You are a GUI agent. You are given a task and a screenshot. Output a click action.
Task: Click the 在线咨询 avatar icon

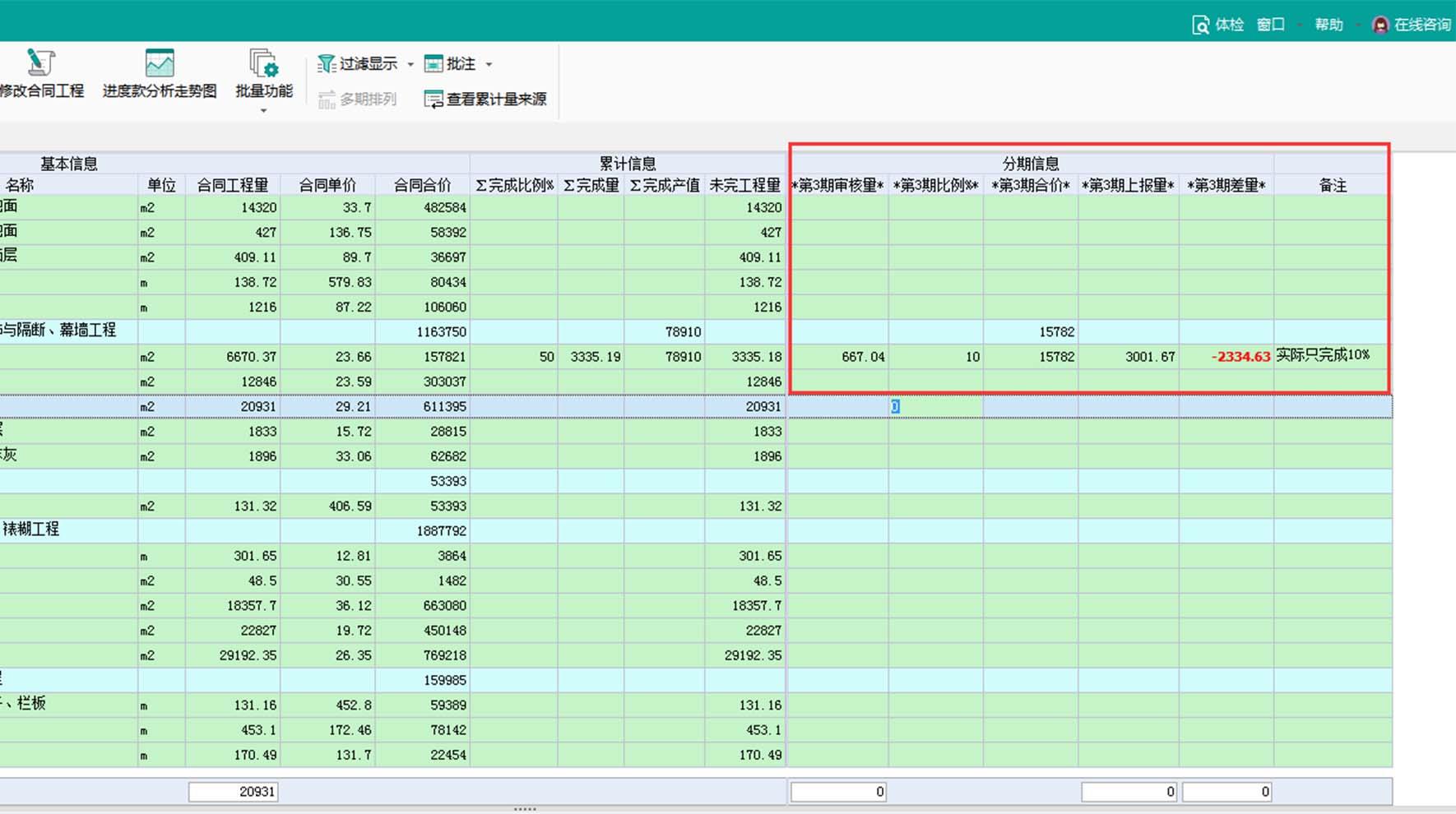point(1380,25)
